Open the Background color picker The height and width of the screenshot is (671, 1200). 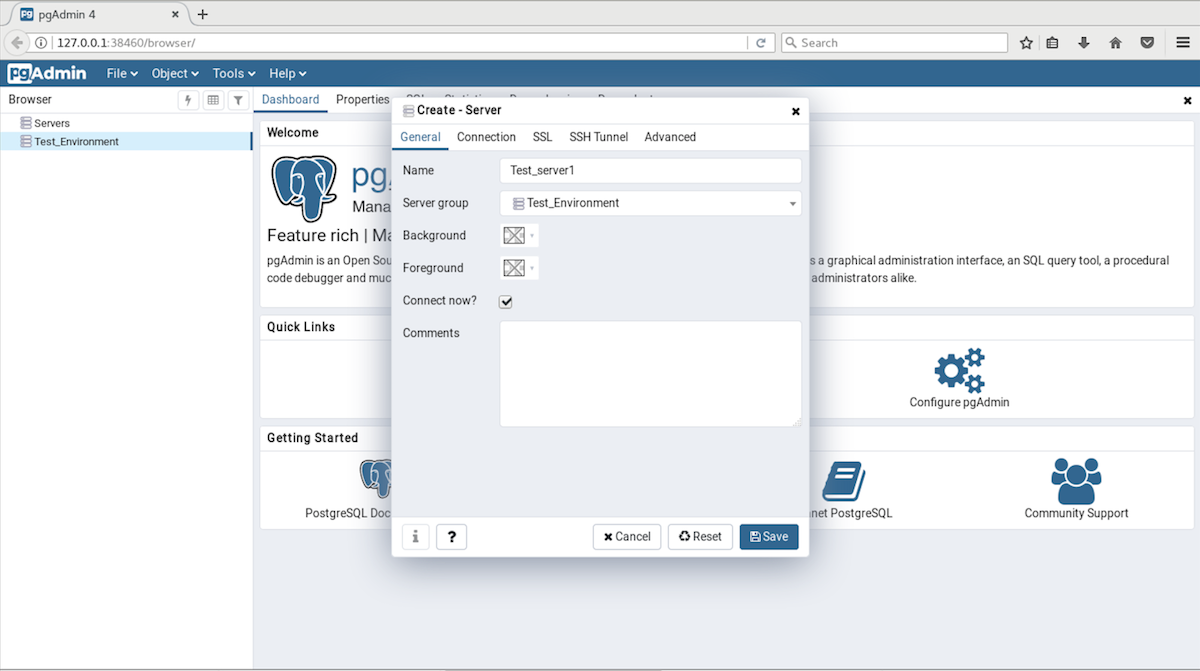click(x=519, y=236)
